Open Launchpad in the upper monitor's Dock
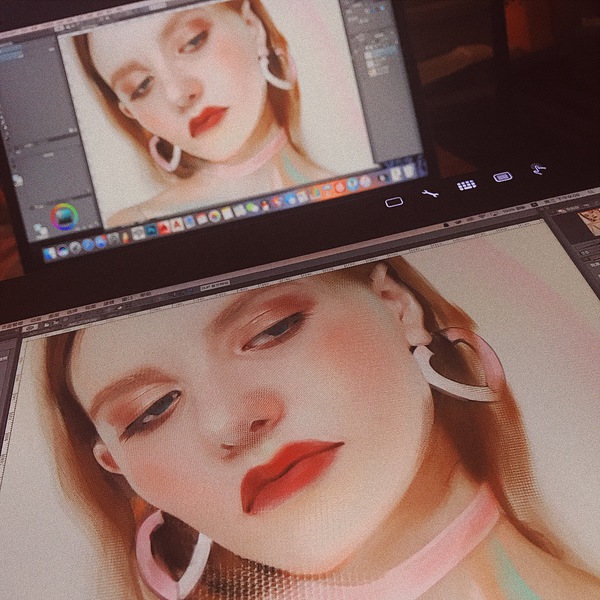 click(x=75, y=247)
